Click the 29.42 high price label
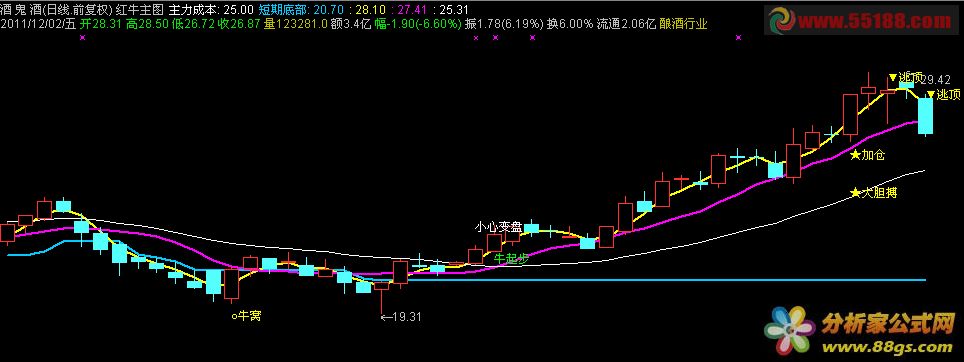Image resolution: width=964 pixels, height=362 pixels. (x=937, y=79)
